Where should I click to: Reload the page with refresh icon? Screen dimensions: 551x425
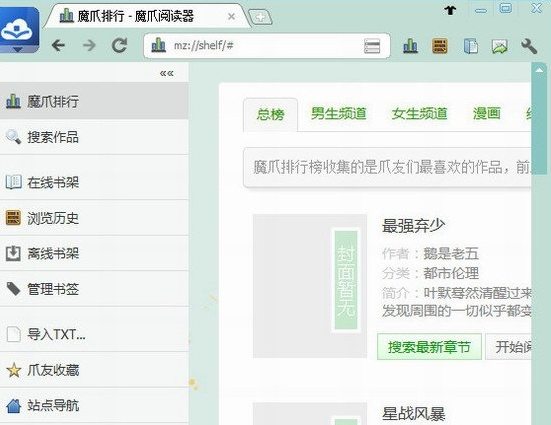click(x=119, y=45)
